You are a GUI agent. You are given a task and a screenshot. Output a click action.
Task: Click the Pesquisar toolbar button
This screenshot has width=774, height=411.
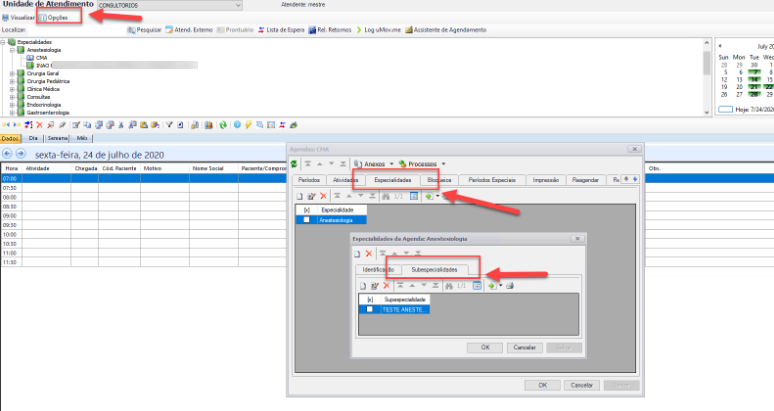[x=145, y=30]
